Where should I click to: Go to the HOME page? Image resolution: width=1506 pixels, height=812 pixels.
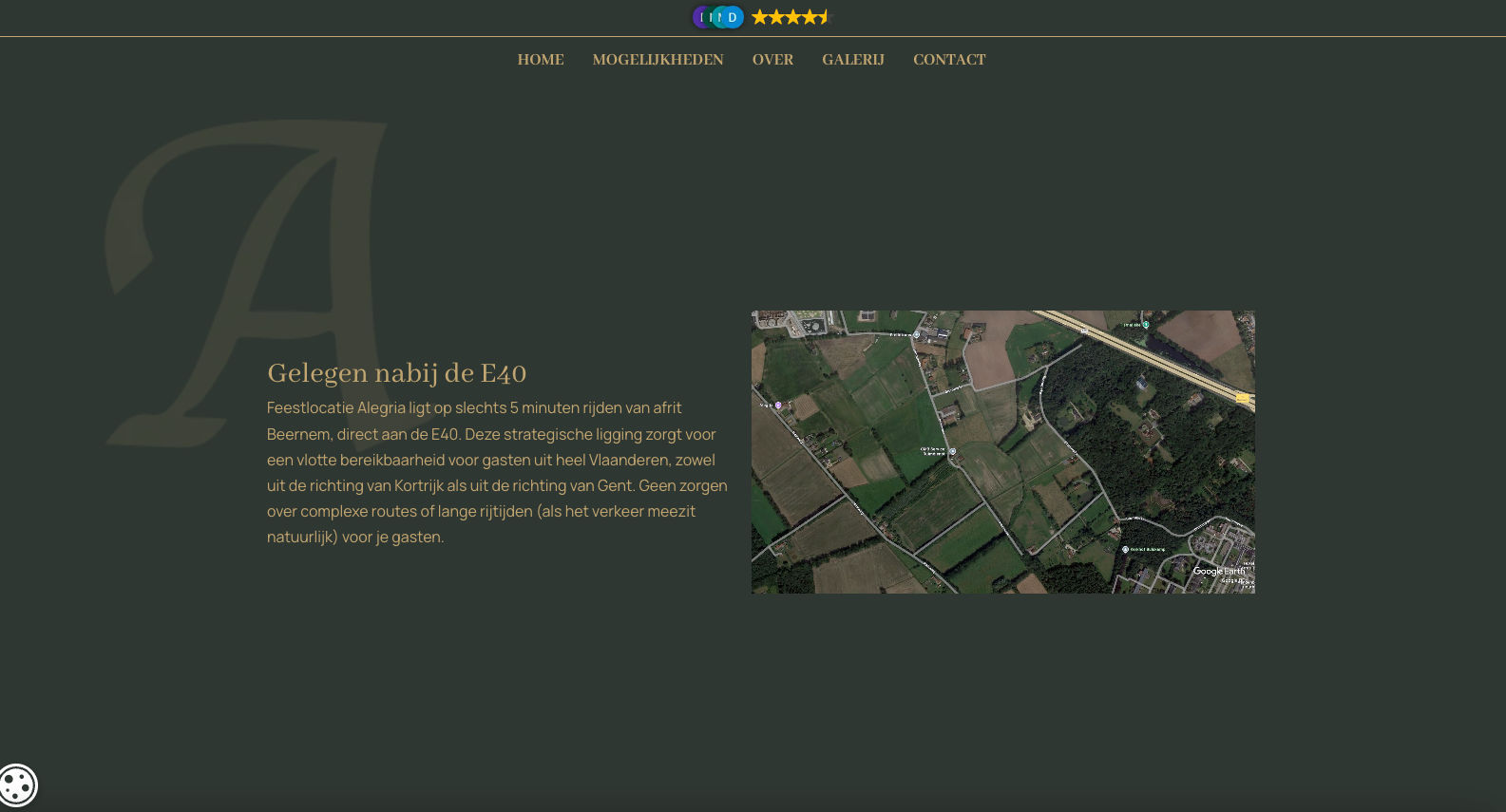(x=541, y=60)
